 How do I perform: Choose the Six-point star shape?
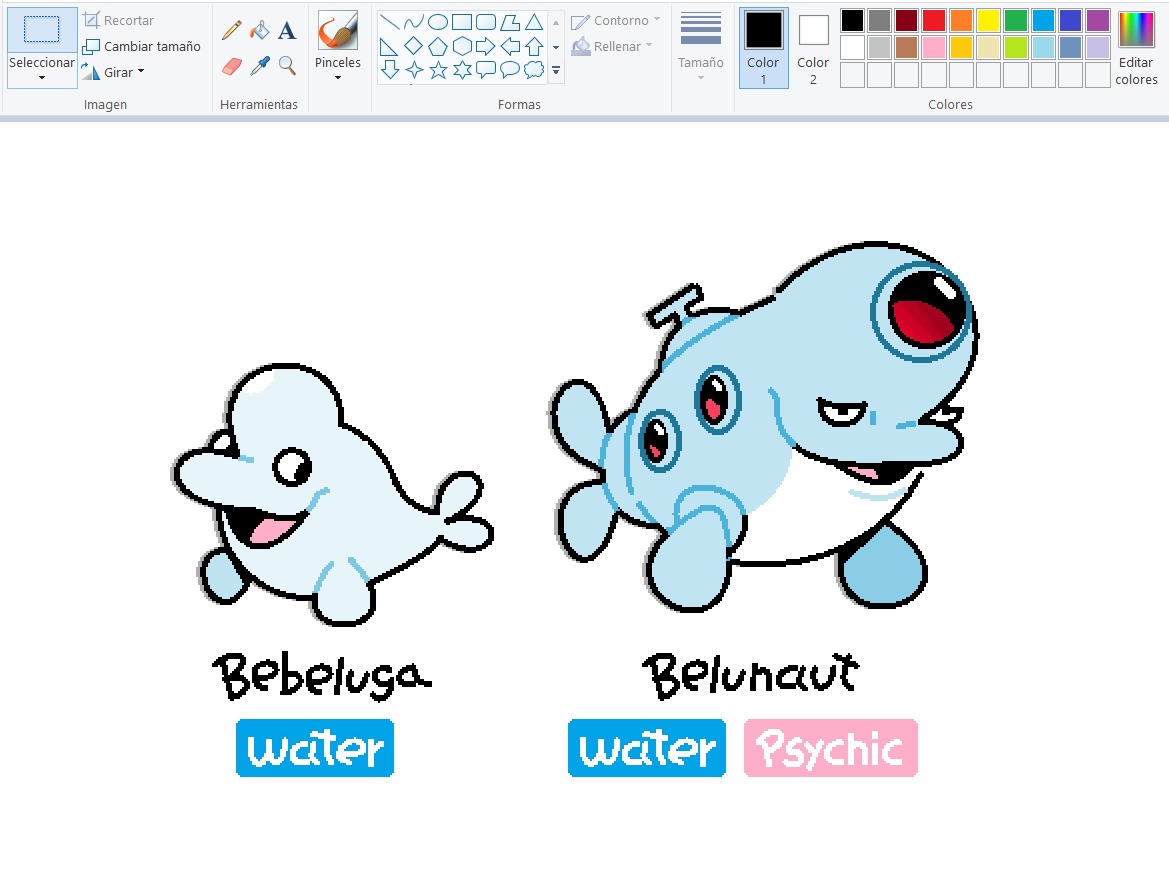tap(462, 70)
